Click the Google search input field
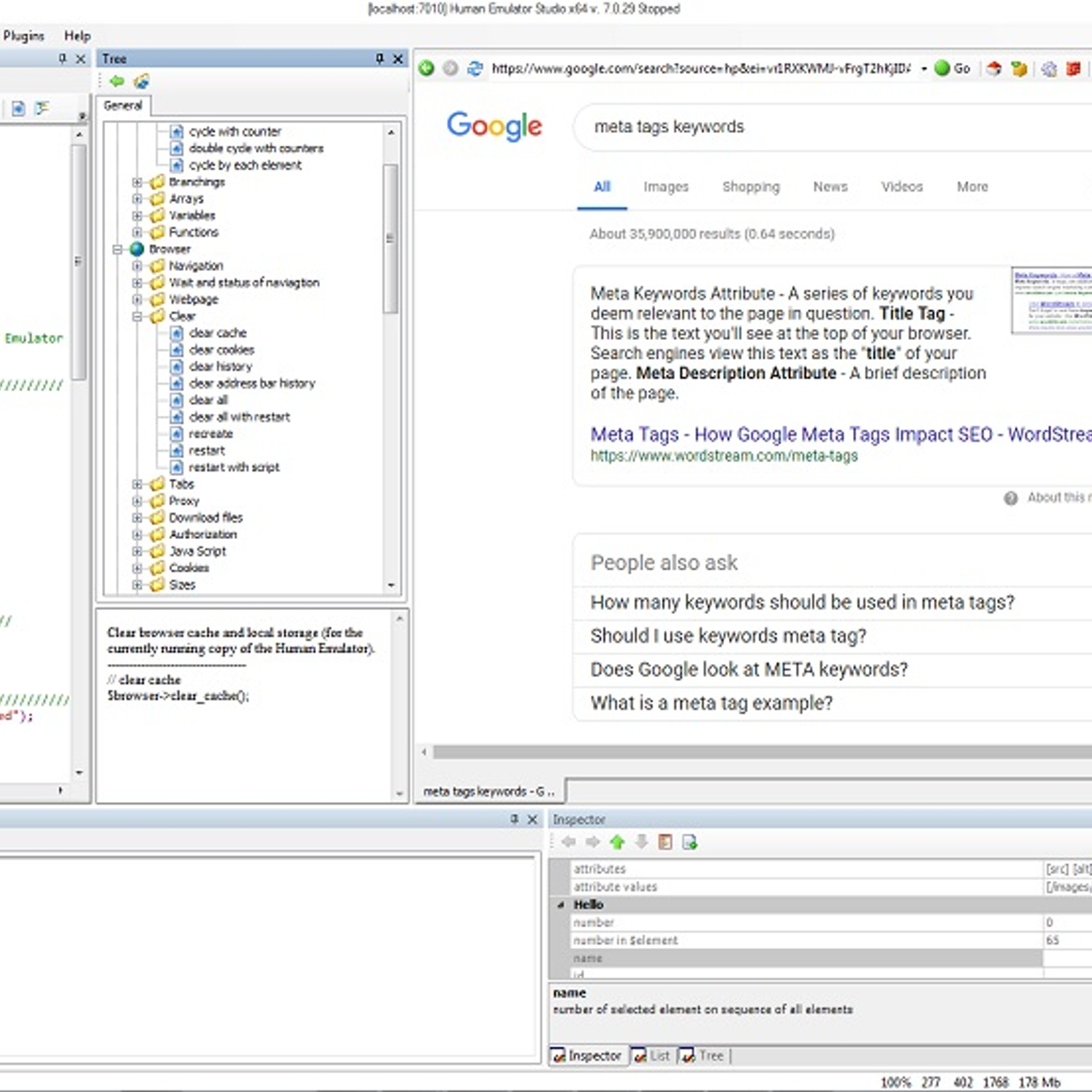The width and height of the screenshot is (1092, 1092). [833, 127]
